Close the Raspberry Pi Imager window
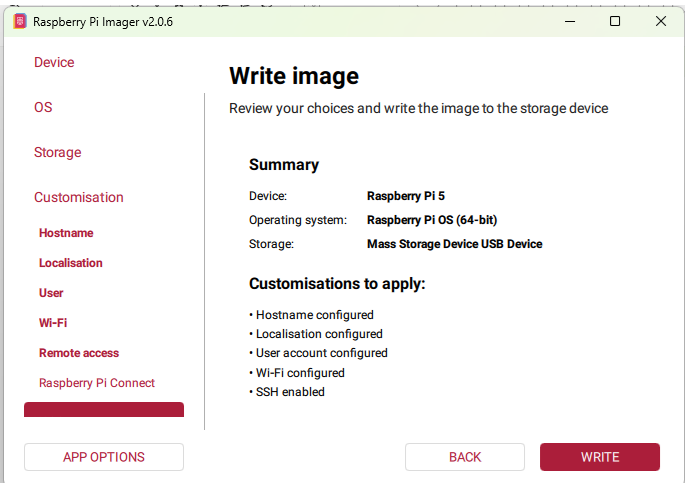The height and width of the screenshot is (483, 685). coord(660,21)
